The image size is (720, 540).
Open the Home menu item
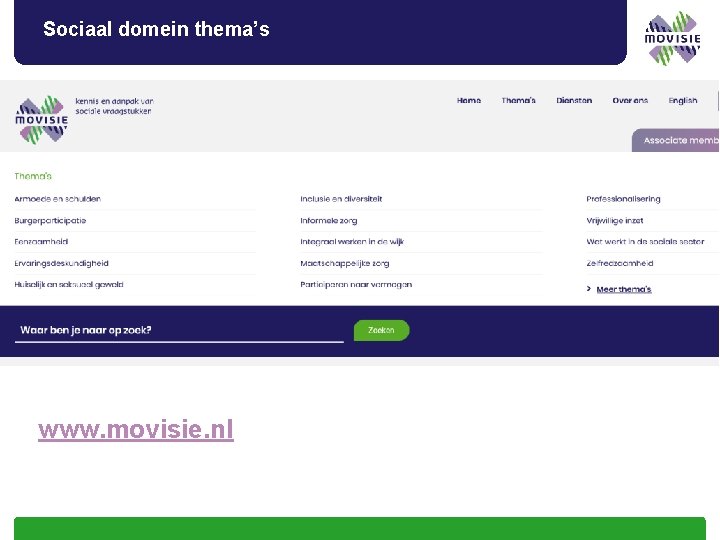[469, 101]
